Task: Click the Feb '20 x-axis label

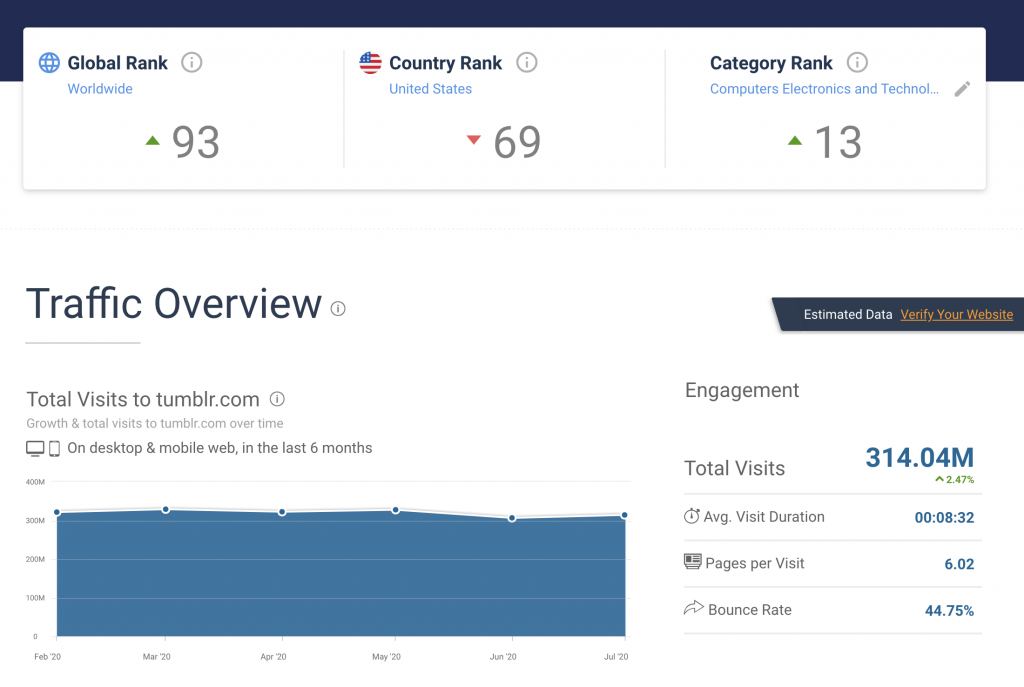Action: click(x=47, y=656)
